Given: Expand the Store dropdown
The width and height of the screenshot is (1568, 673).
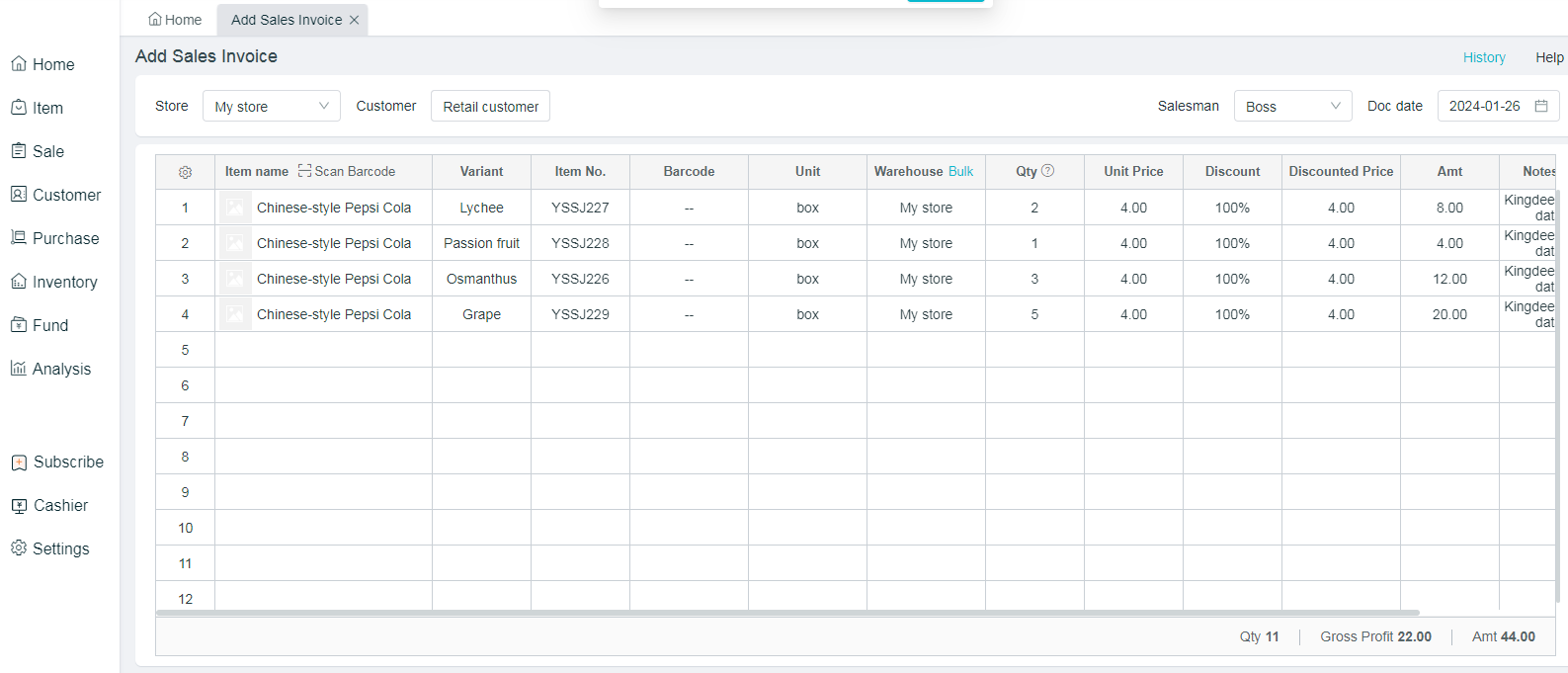Looking at the screenshot, I should pos(271,106).
